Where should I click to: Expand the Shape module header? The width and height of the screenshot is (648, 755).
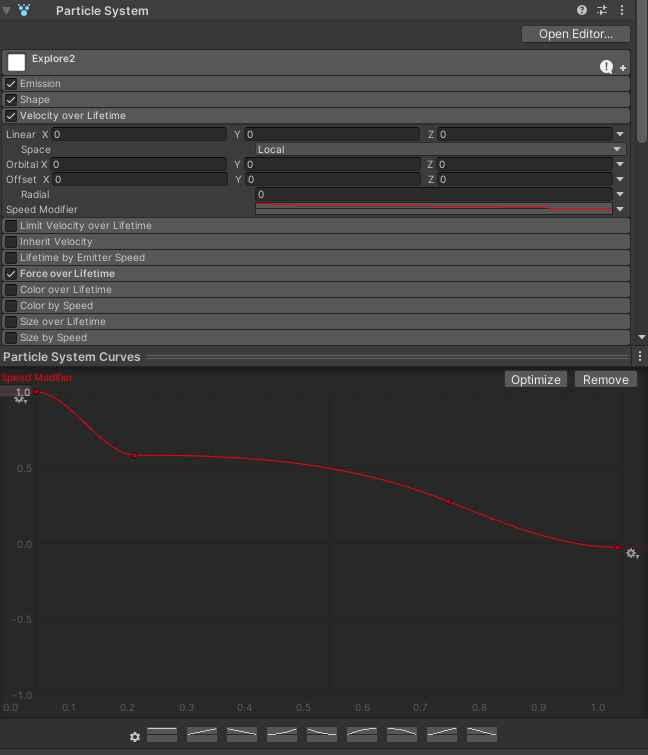316,100
